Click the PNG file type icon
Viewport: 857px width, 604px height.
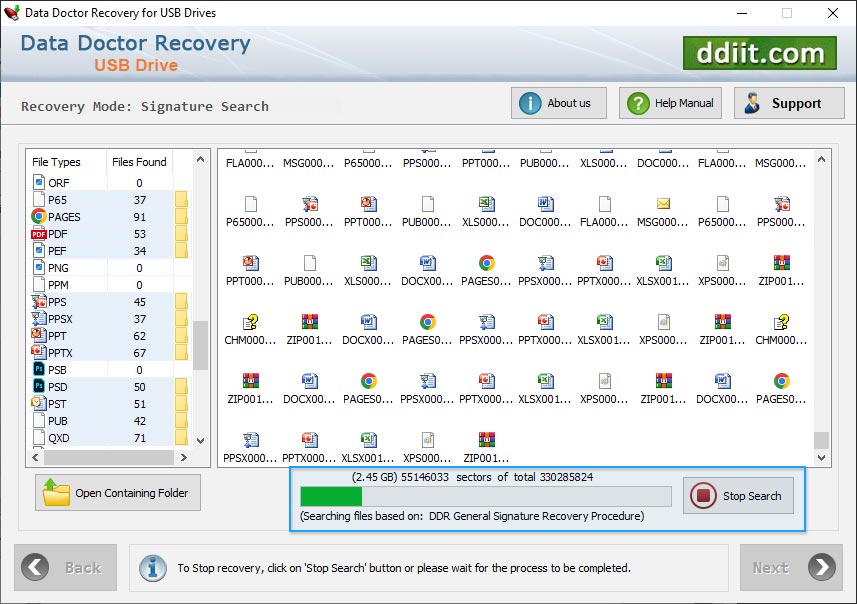(39, 268)
